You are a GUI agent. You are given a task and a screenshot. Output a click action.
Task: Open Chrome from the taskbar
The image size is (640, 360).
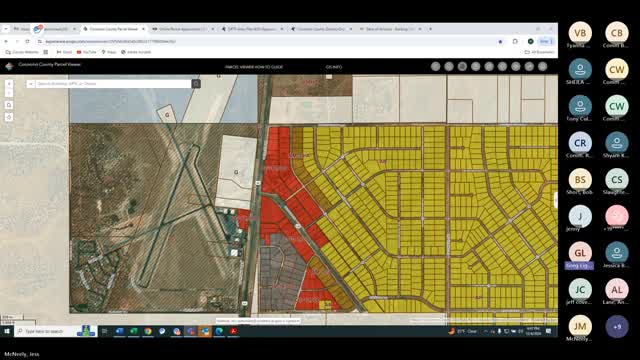[x=148, y=331]
